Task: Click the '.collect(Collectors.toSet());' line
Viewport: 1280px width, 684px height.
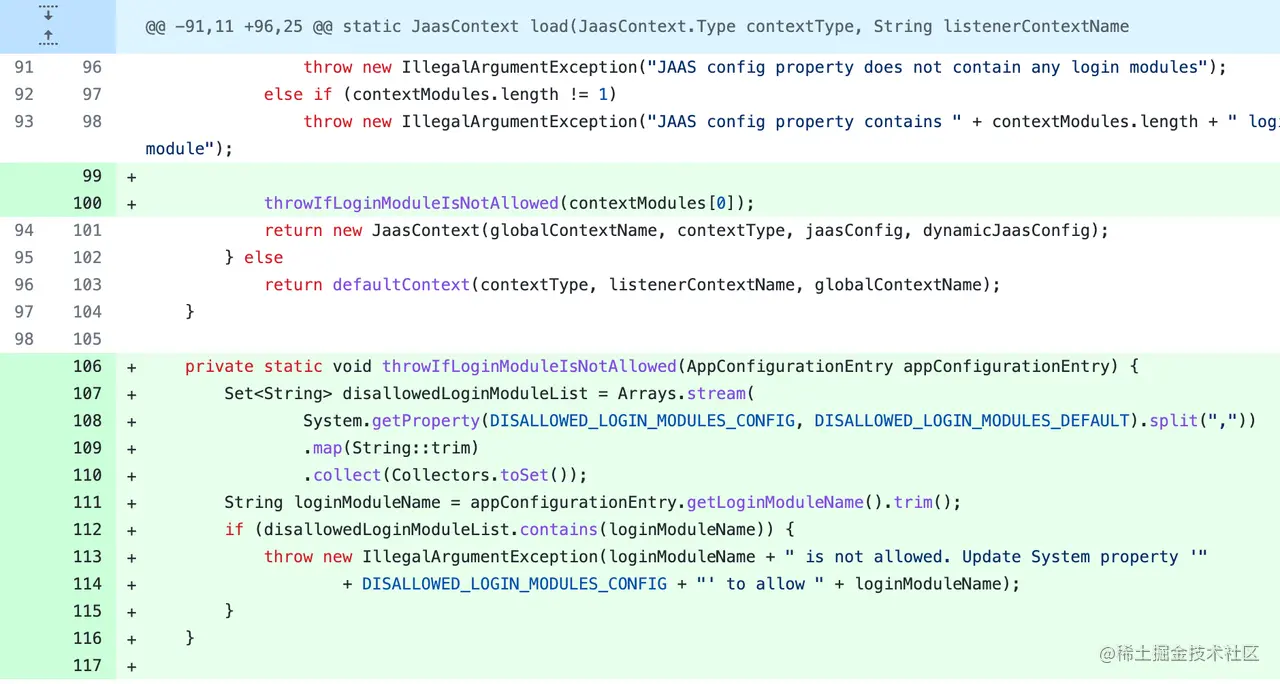Action: (446, 474)
